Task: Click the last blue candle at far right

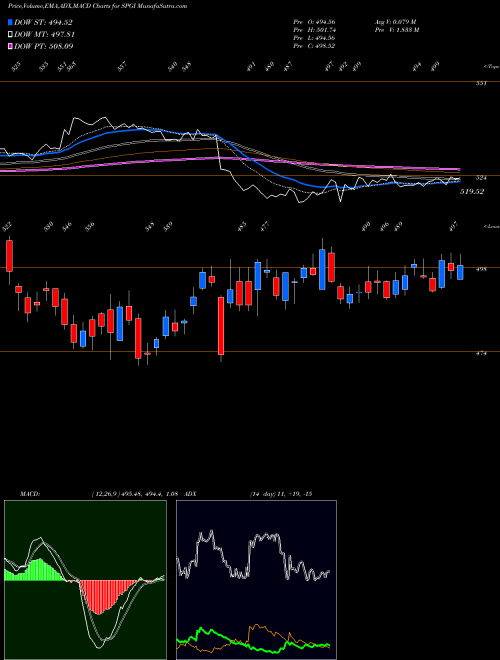Action: [460, 272]
